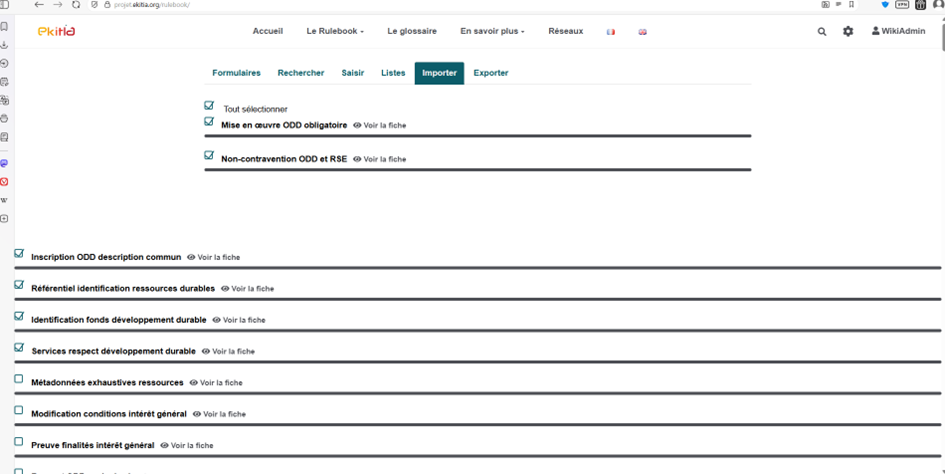
Task: Open the Formulaires tab
Action: [x=236, y=73]
